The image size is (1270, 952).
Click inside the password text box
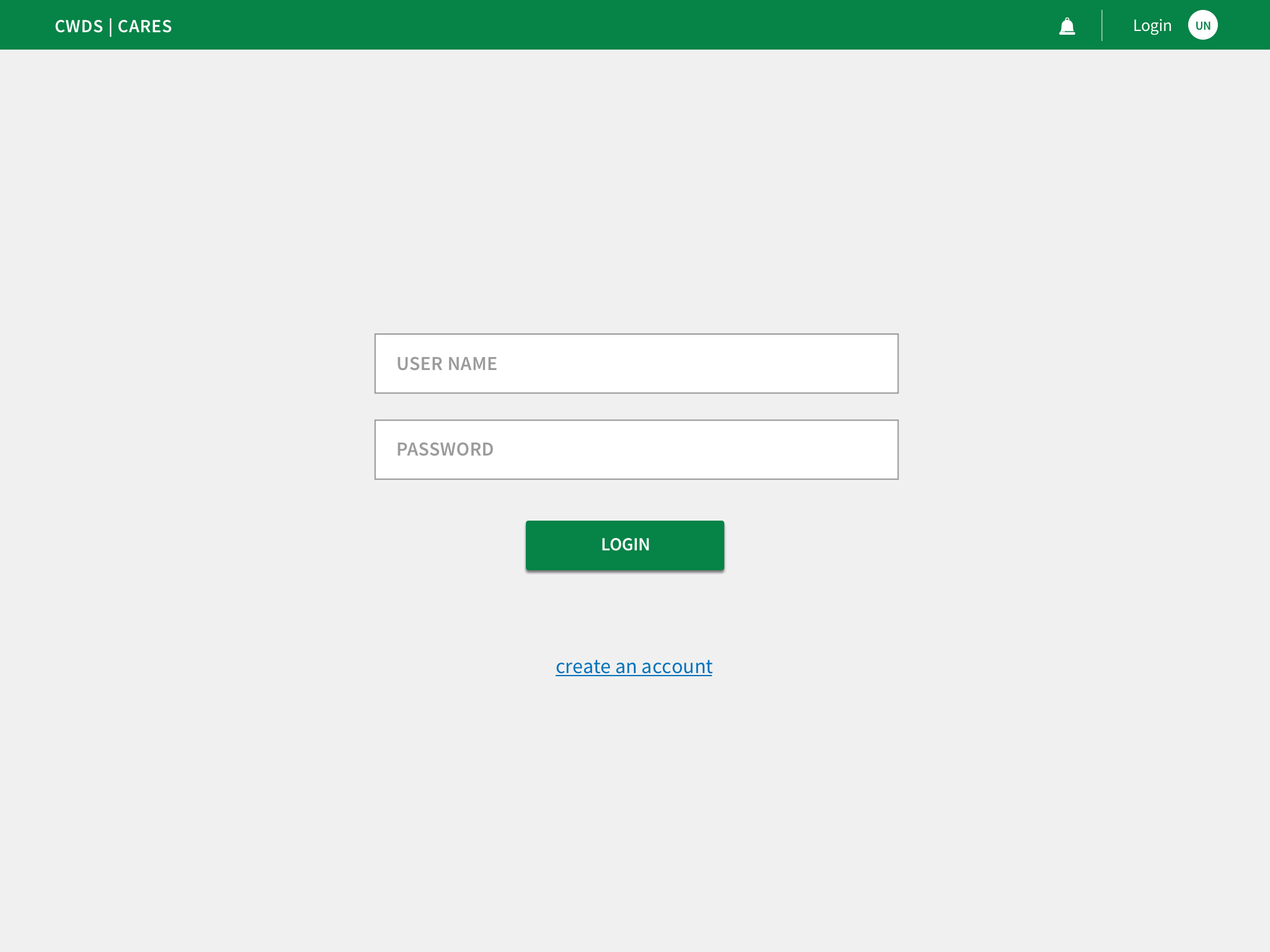coord(682,449)
